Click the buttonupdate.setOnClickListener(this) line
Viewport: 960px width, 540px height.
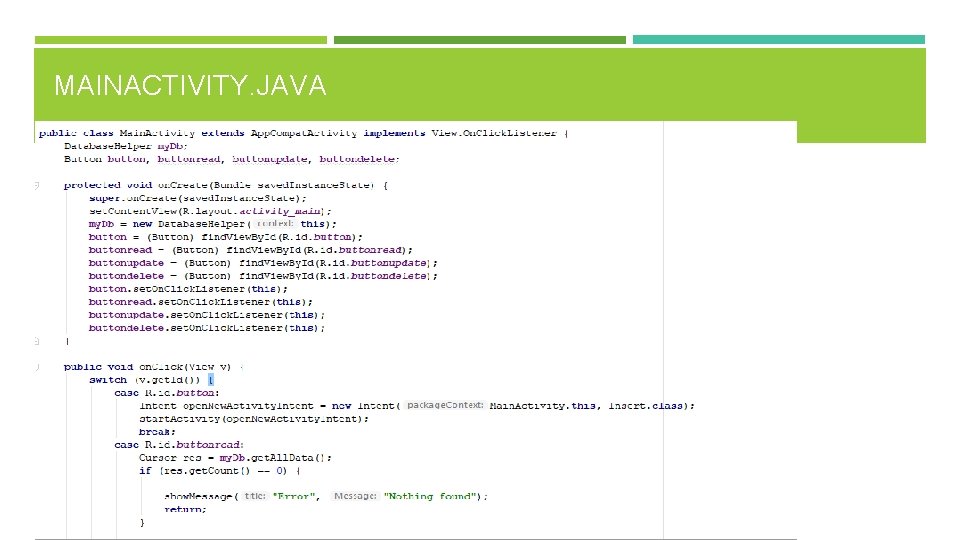point(206,315)
